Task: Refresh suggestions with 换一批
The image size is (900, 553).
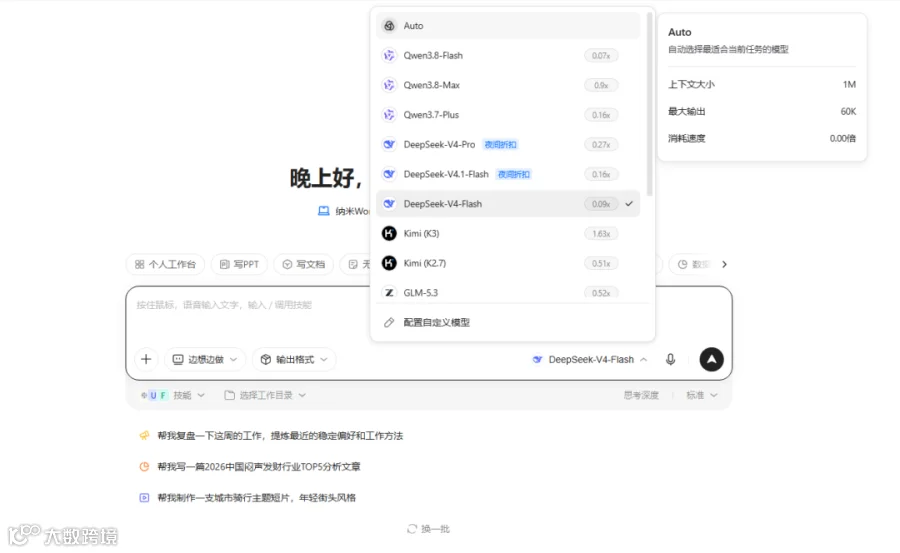Action: [428, 529]
